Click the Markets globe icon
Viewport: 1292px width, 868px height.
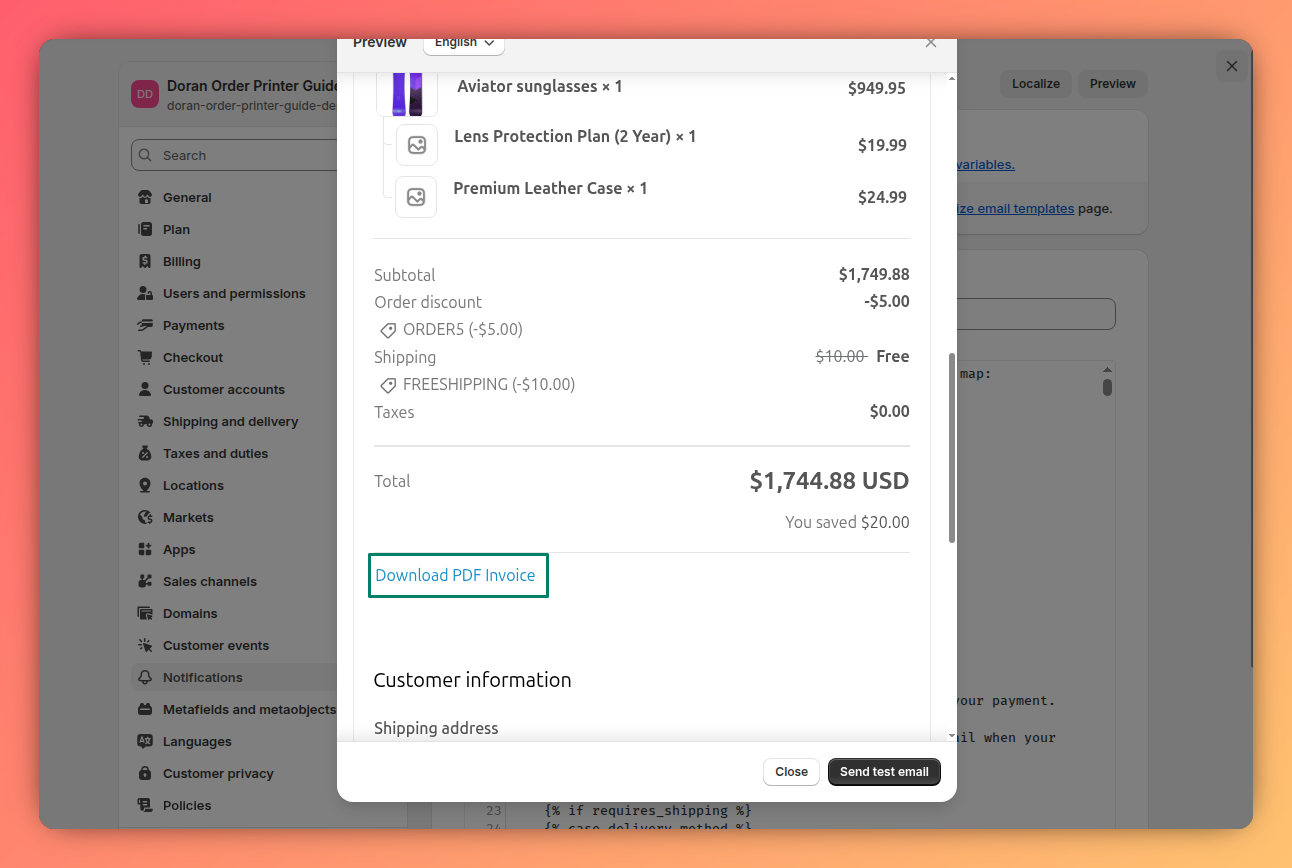(x=145, y=517)
